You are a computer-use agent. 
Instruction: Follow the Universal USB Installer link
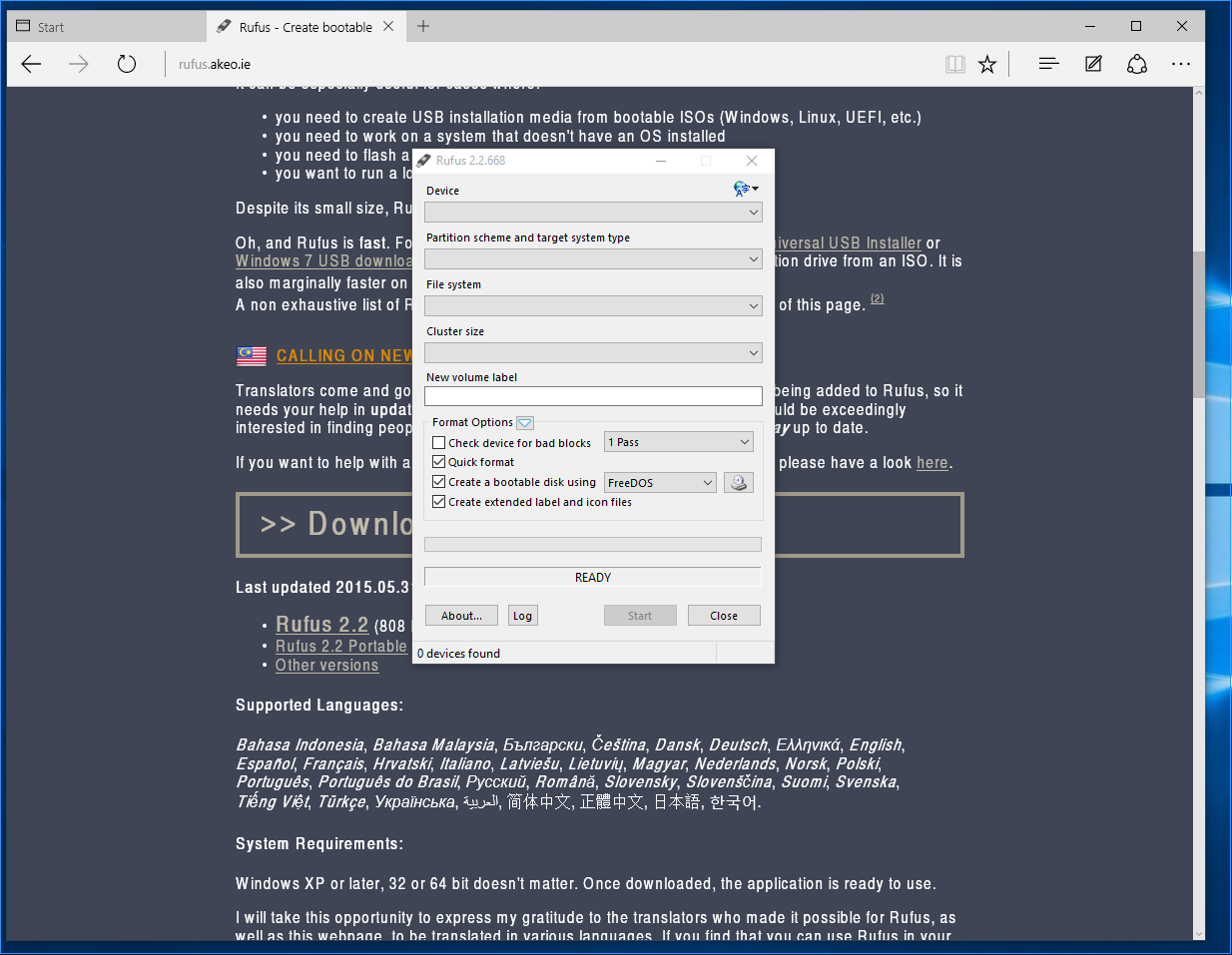[849, 243]
